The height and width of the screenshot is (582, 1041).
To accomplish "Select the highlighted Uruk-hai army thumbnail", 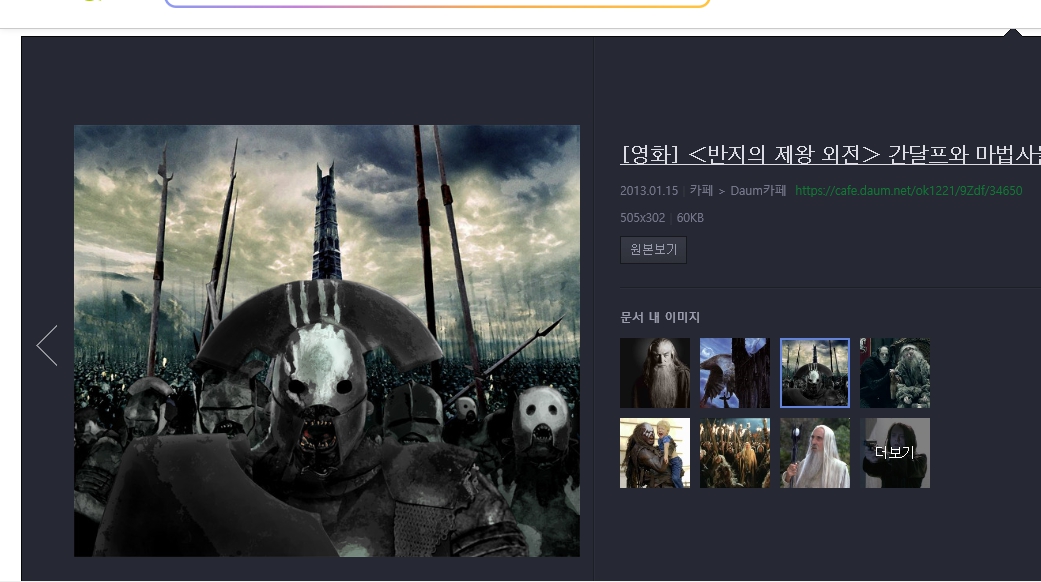I will point(815,373).
